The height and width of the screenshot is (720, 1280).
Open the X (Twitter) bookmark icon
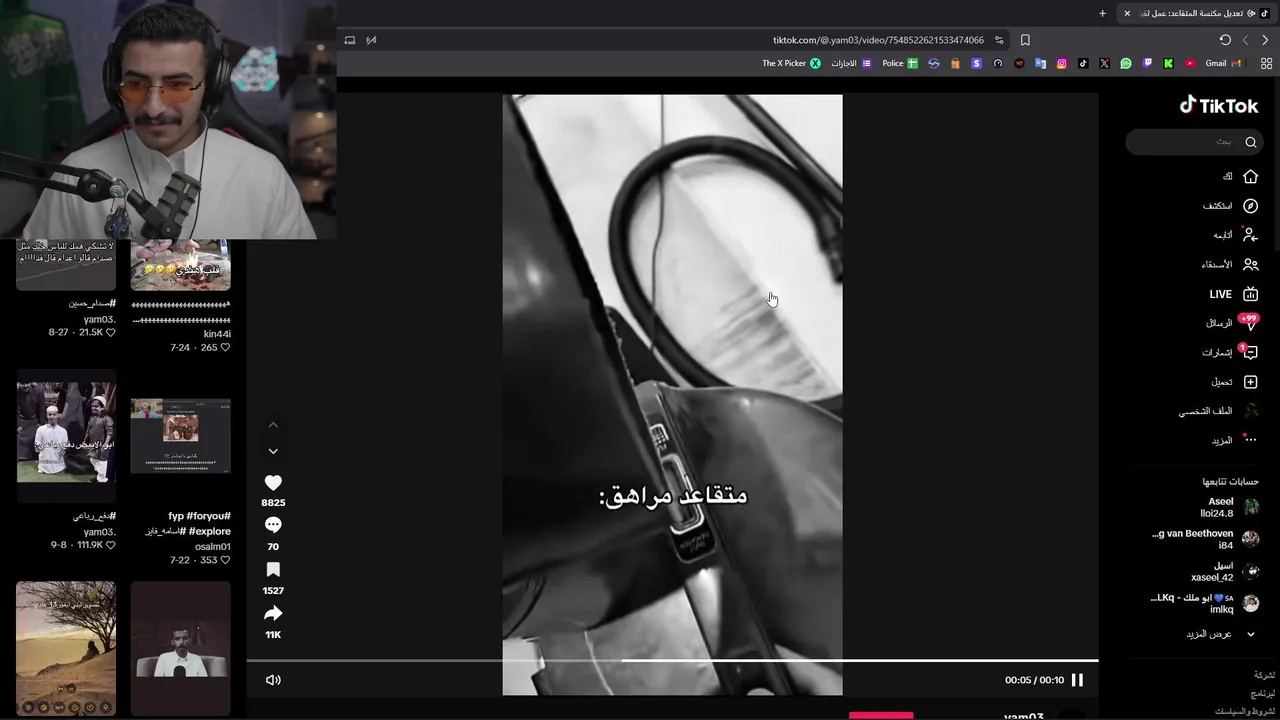click(x=1104, y=63)
